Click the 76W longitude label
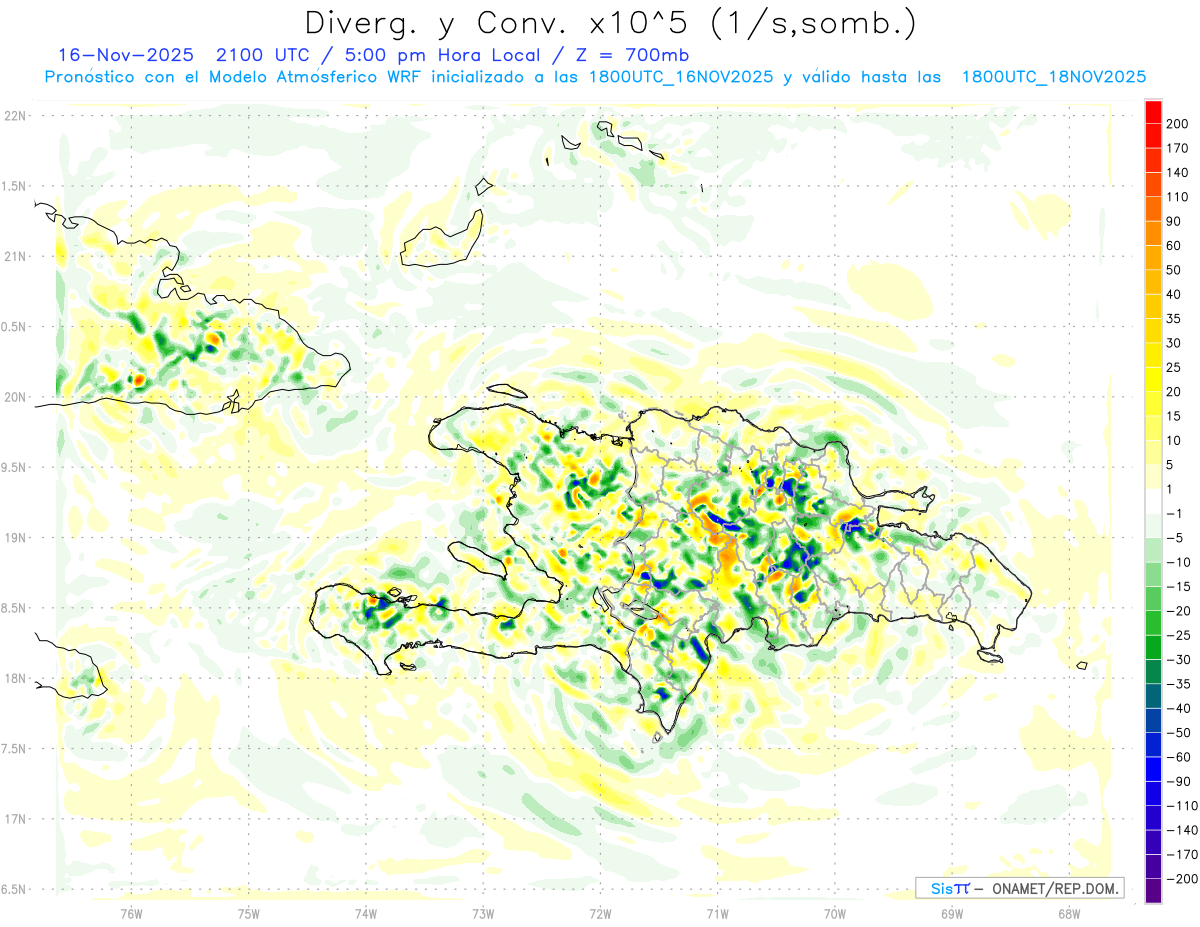The height and width of the screenshot is (927, 1200). tap(131, 914)
